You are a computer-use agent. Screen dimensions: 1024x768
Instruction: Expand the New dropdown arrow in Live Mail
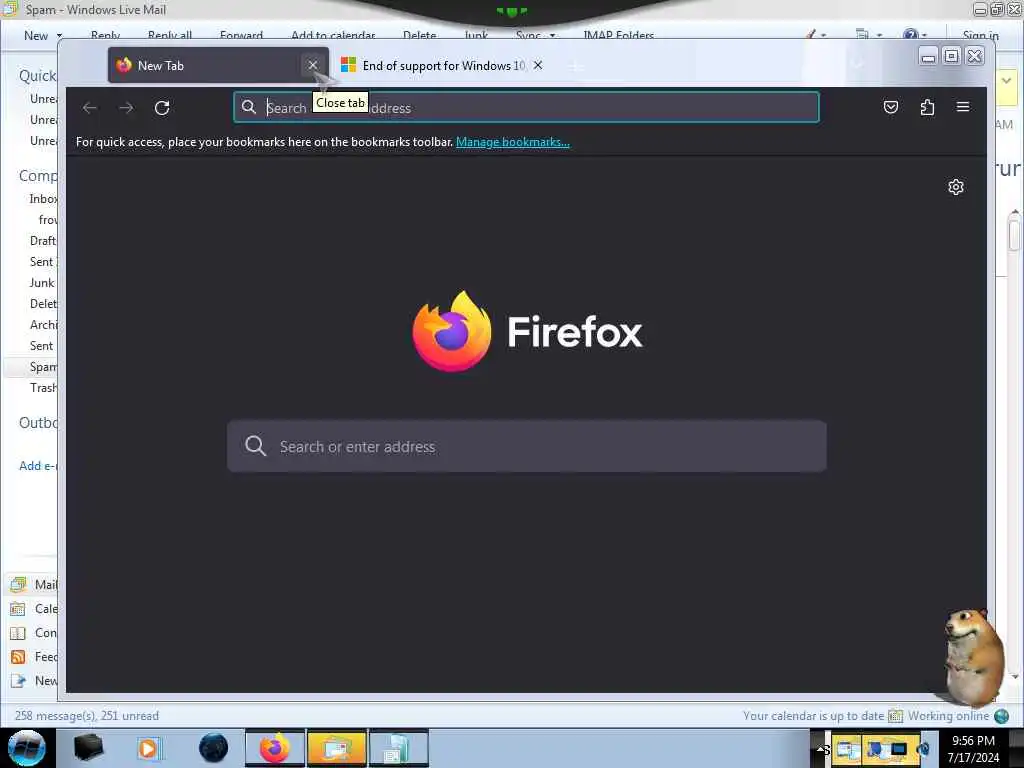click(59, 36)
